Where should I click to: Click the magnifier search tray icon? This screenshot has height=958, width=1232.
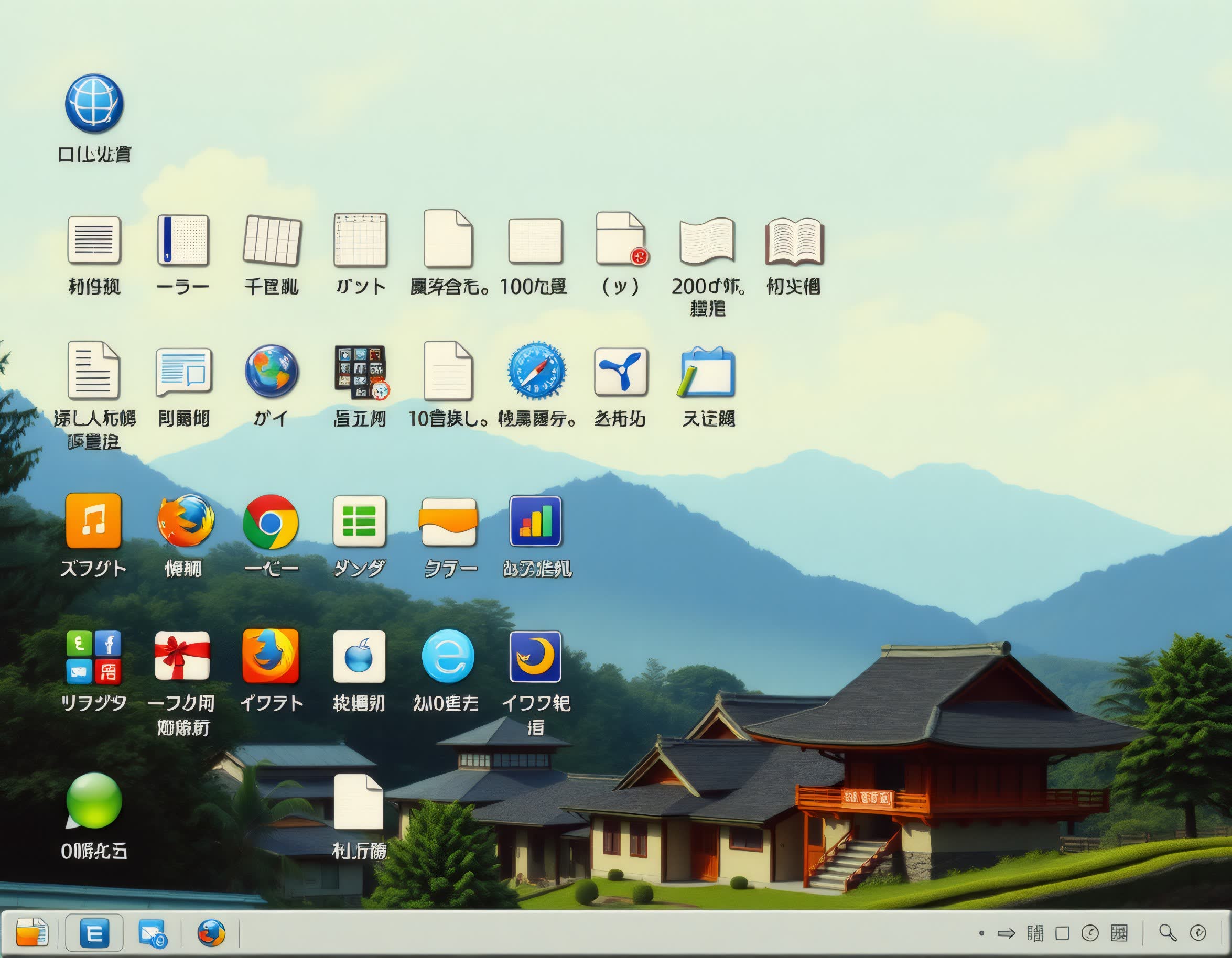click(x=1168, y=933)
